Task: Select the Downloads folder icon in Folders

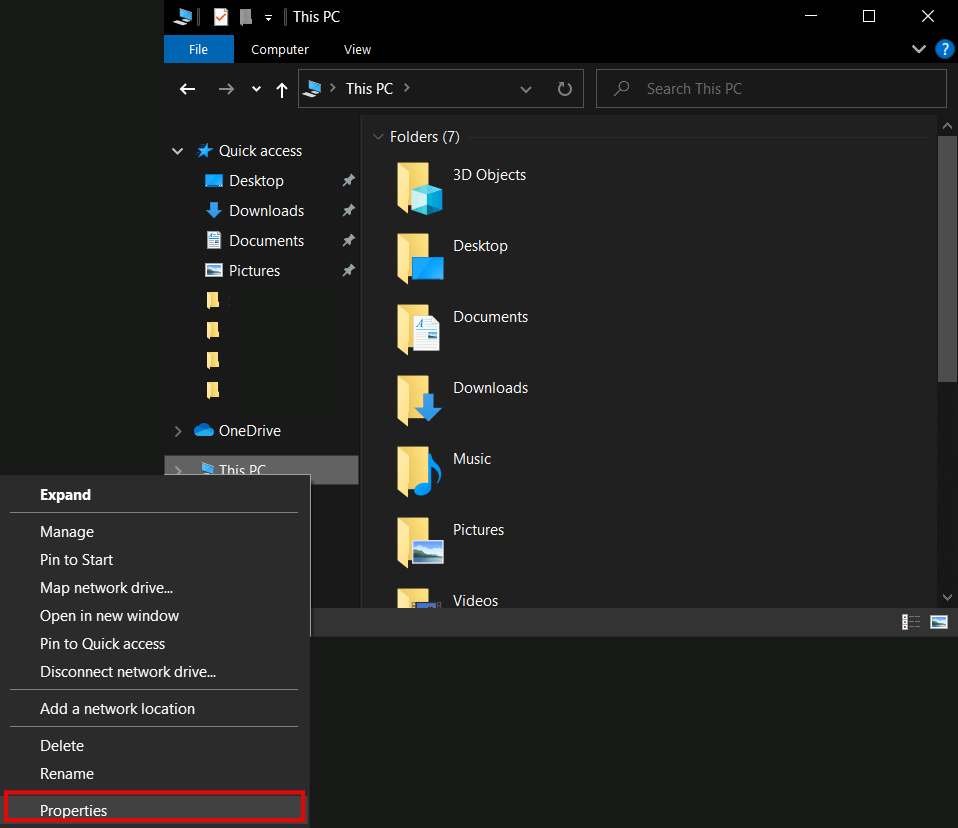Action: (x=419, y=401)
